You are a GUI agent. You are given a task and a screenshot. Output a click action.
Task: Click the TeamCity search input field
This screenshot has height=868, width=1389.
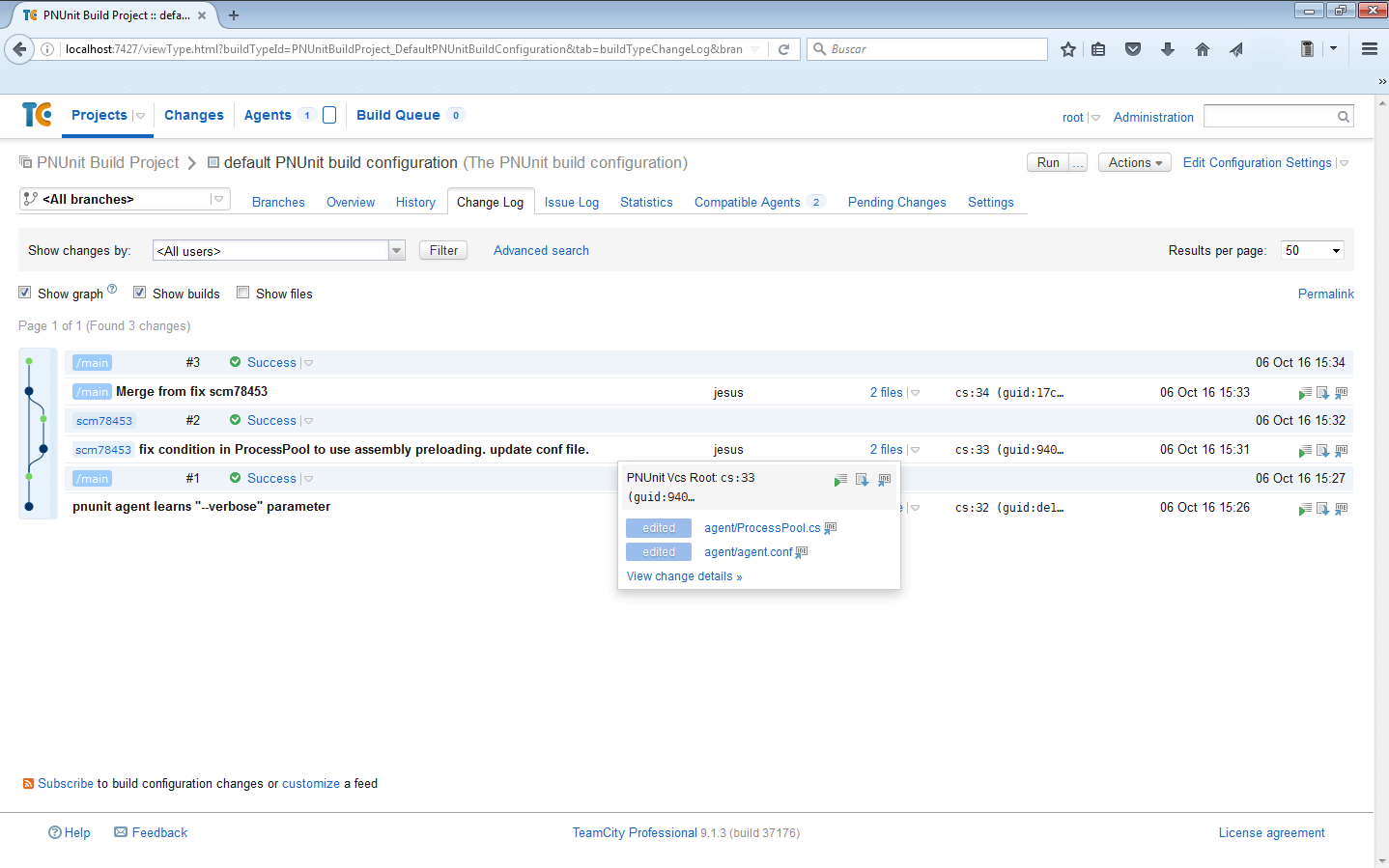click(x=1270, y=117)
